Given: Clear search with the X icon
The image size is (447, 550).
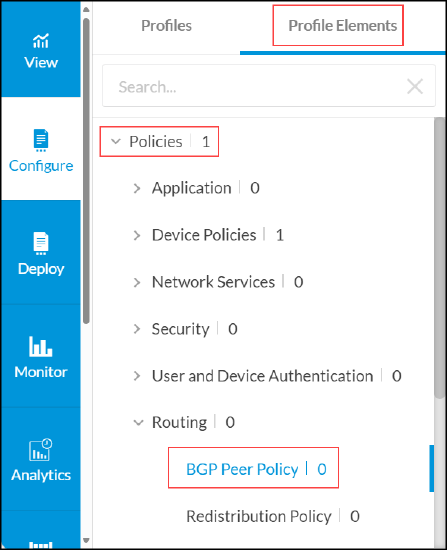Looking at the screenshot, I should coord(415,86).
